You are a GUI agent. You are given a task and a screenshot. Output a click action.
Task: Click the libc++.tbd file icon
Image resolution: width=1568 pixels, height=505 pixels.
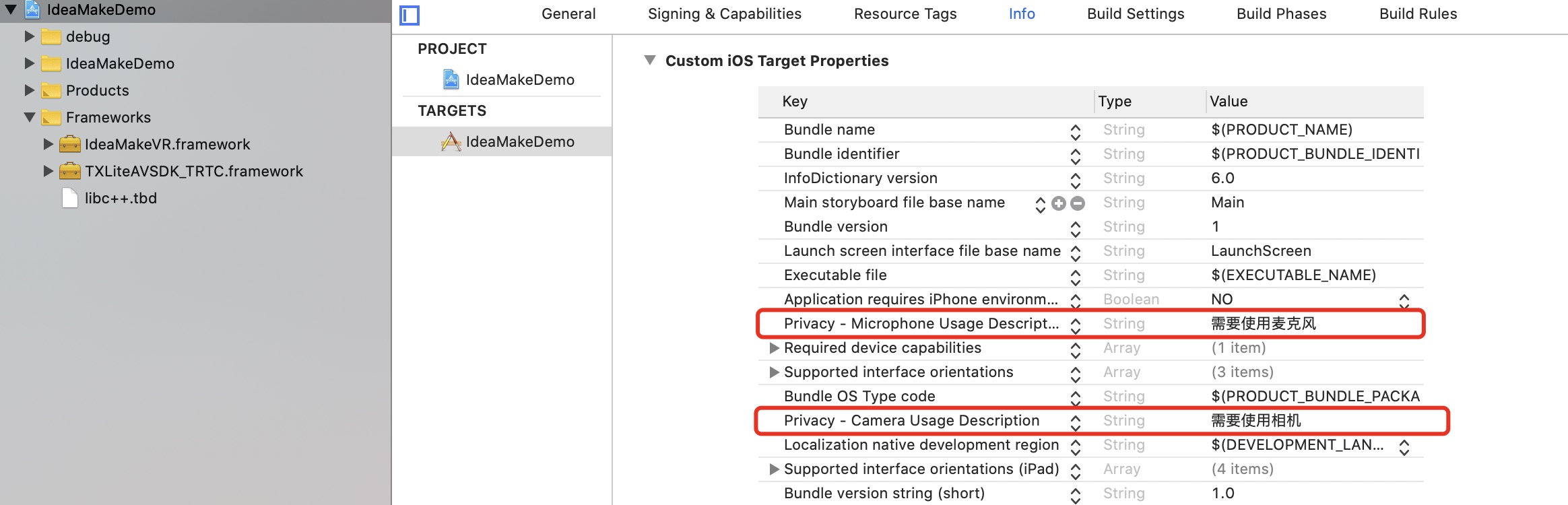69,198
